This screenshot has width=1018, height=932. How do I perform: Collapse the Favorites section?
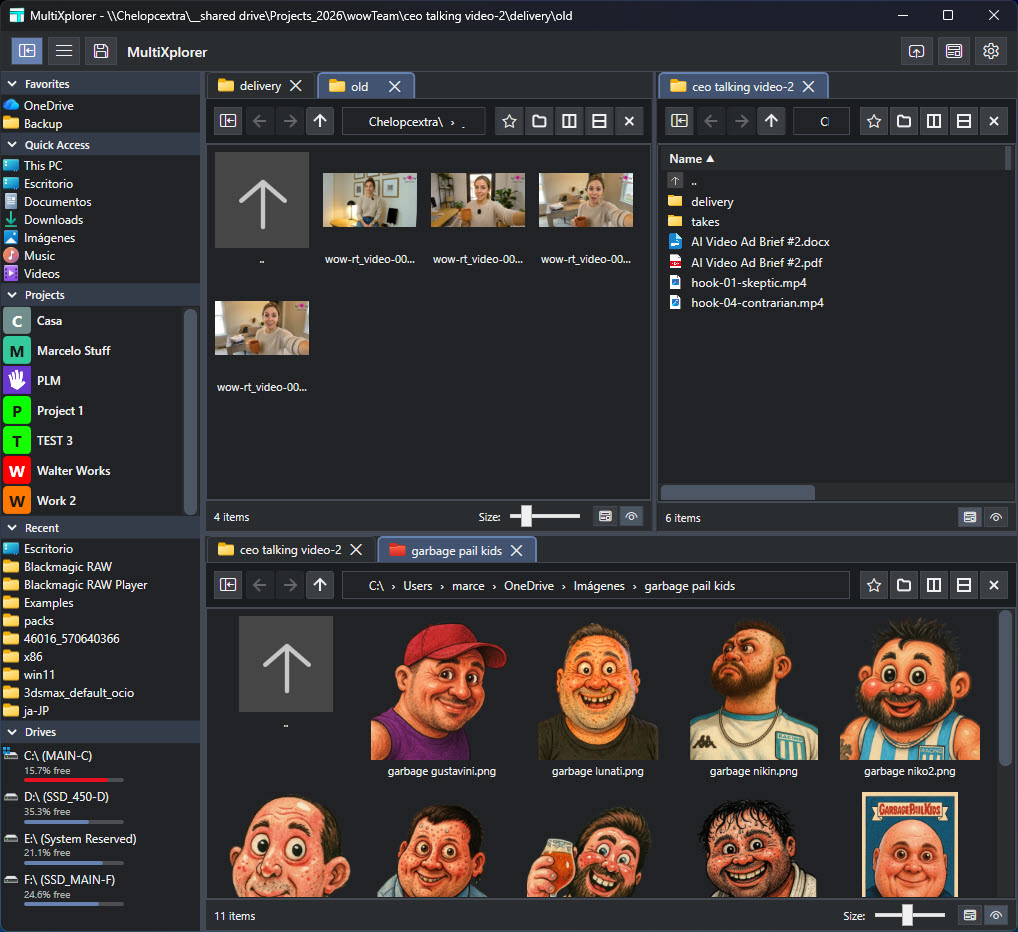tap(12, 84)
